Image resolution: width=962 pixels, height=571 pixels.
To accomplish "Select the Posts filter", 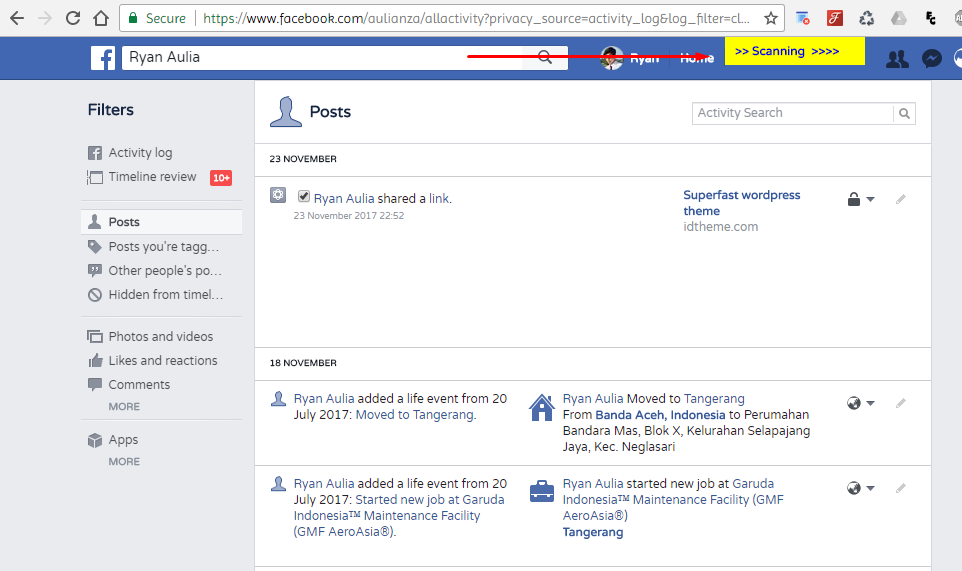I will [161, 222].
